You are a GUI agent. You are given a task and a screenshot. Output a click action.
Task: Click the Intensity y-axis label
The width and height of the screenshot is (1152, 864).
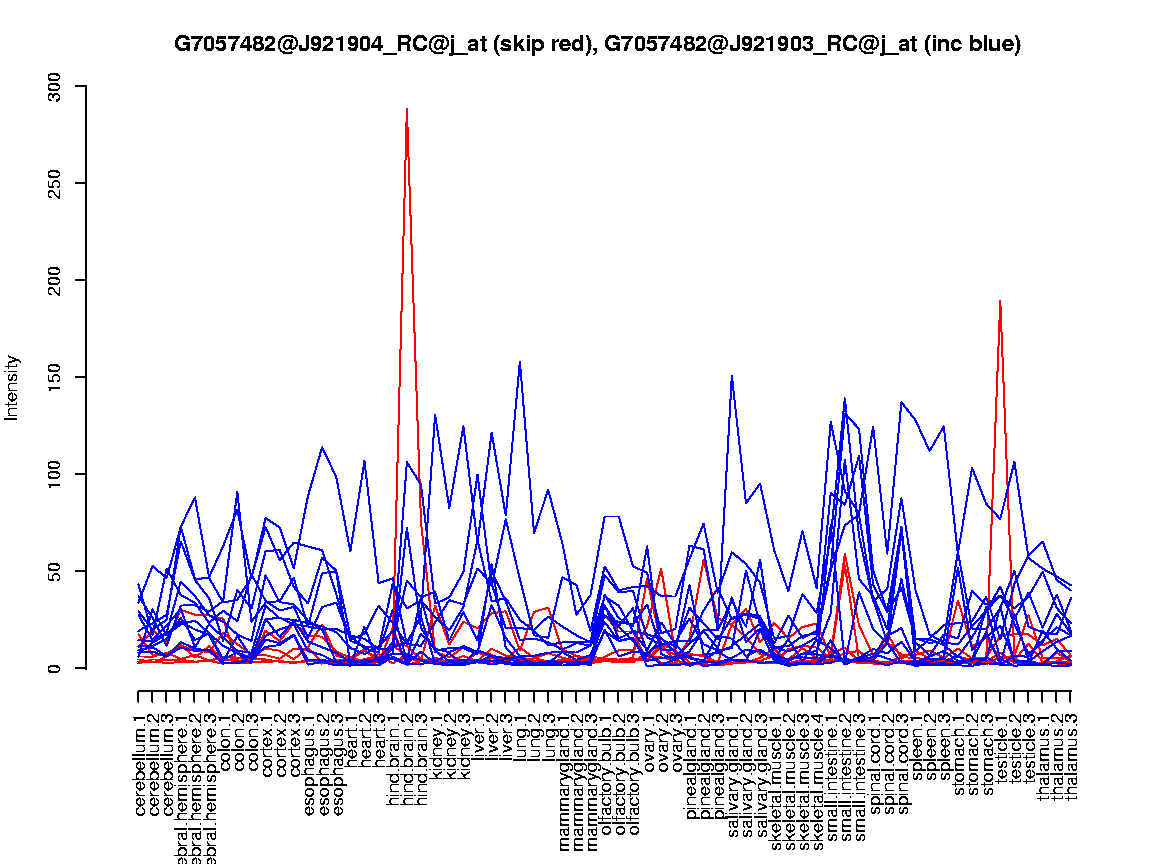(x=13, y=387)
